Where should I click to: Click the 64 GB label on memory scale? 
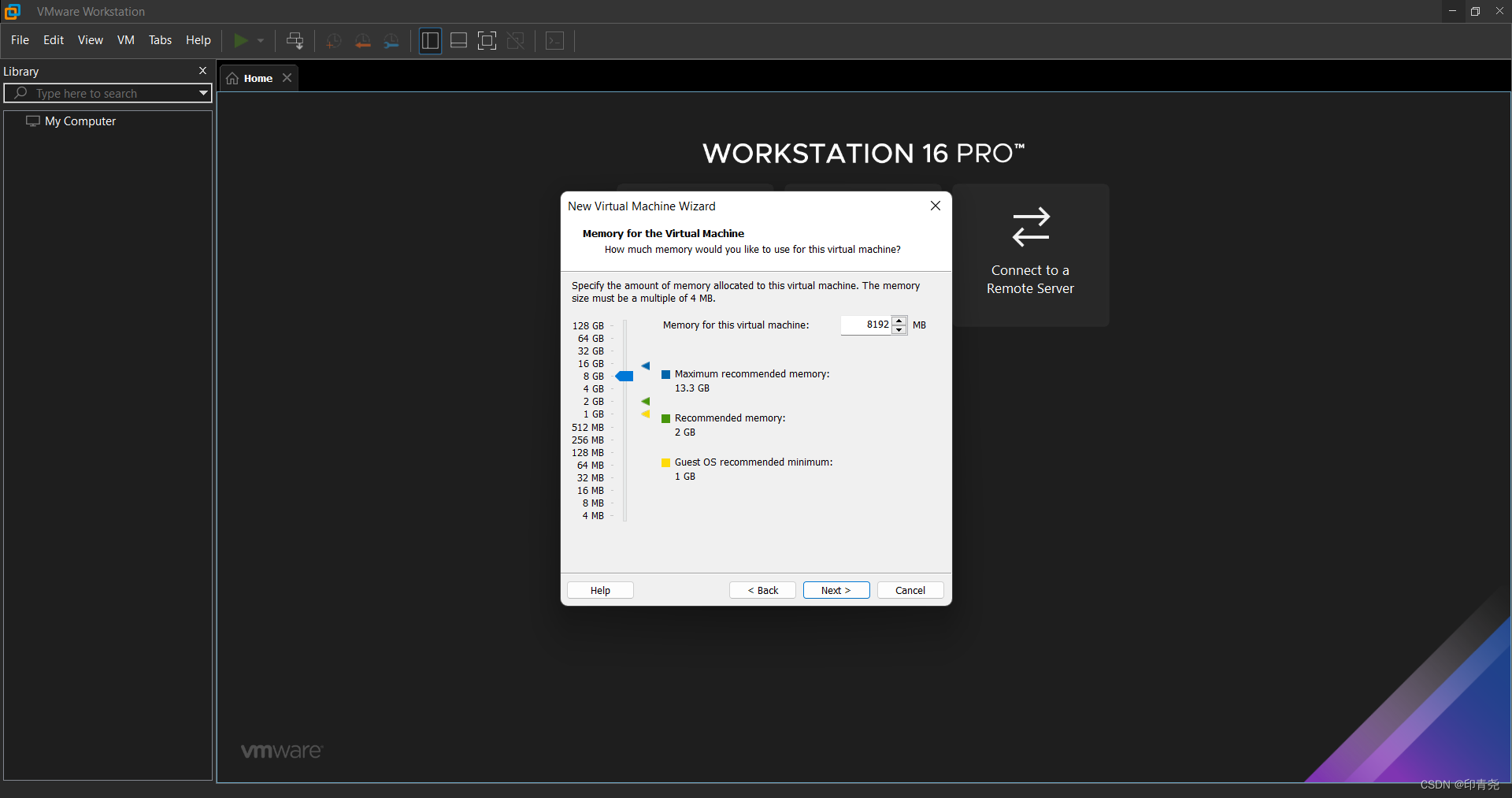pyautogui.click(x=591, y=339)
